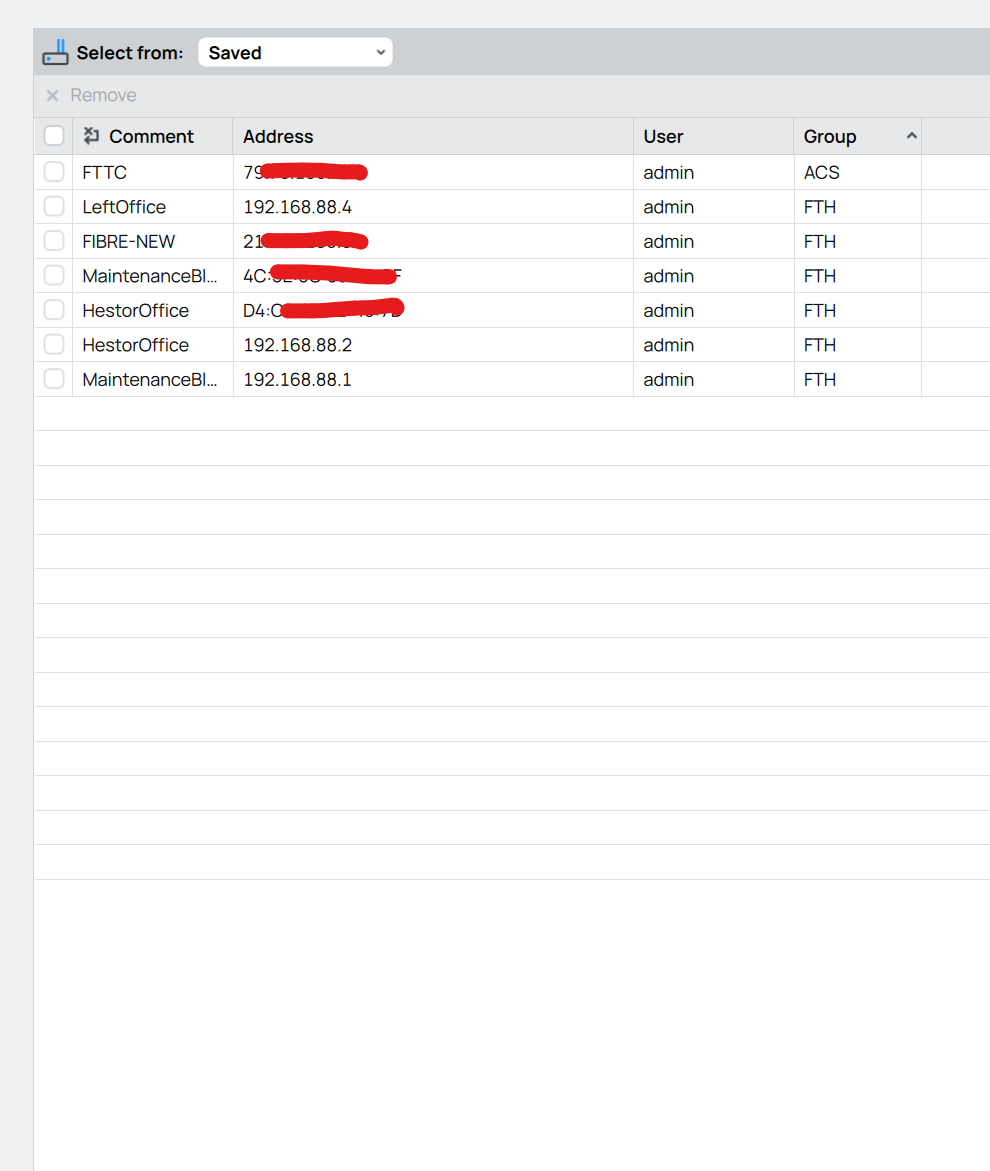990x1171 pixels.
Task: Check the checkbox for the LeftOffice entry
Action: point(53,206)
